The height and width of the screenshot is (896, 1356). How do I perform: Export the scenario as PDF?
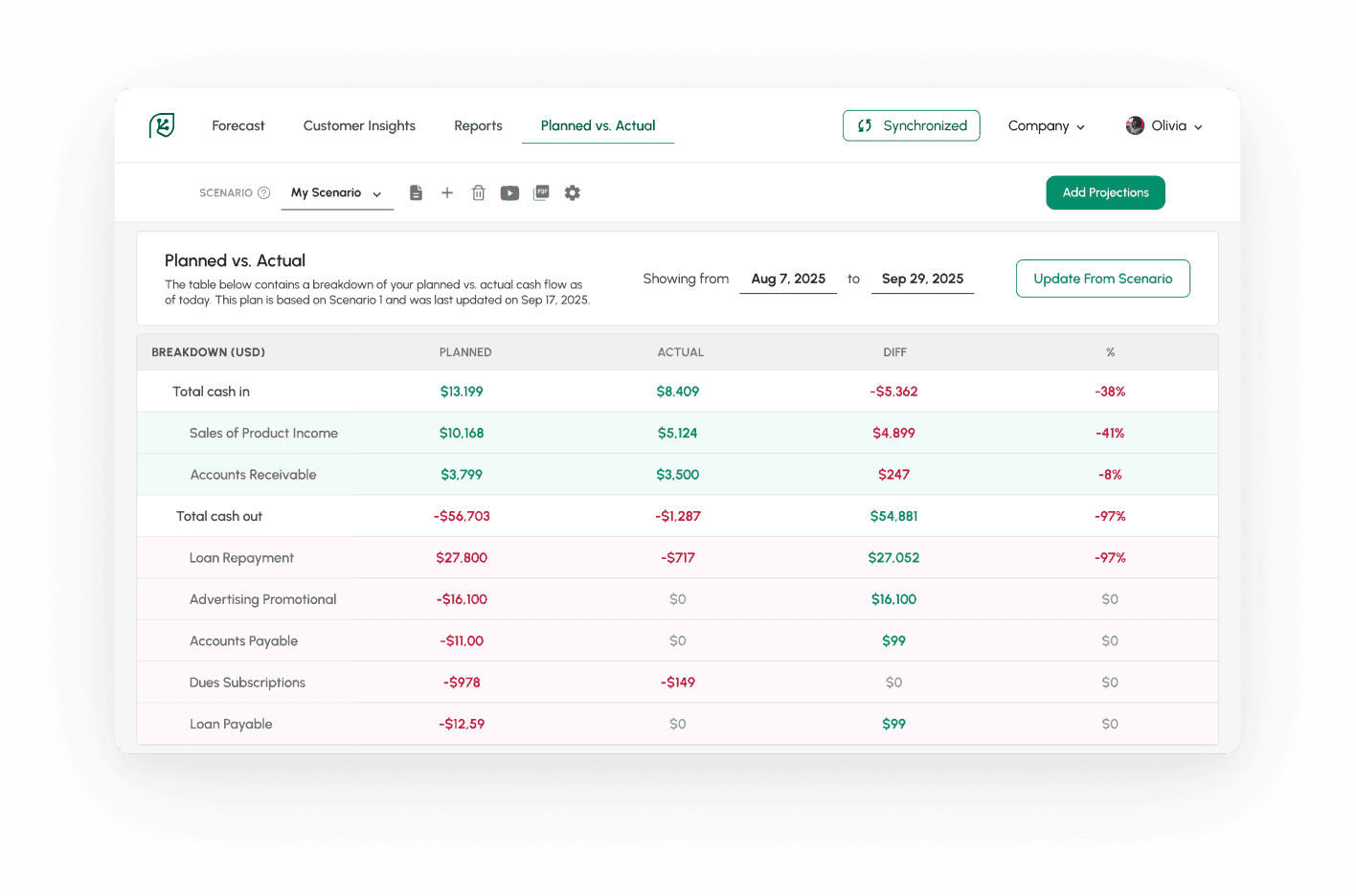pyautogui.click(x=541, y=192)
